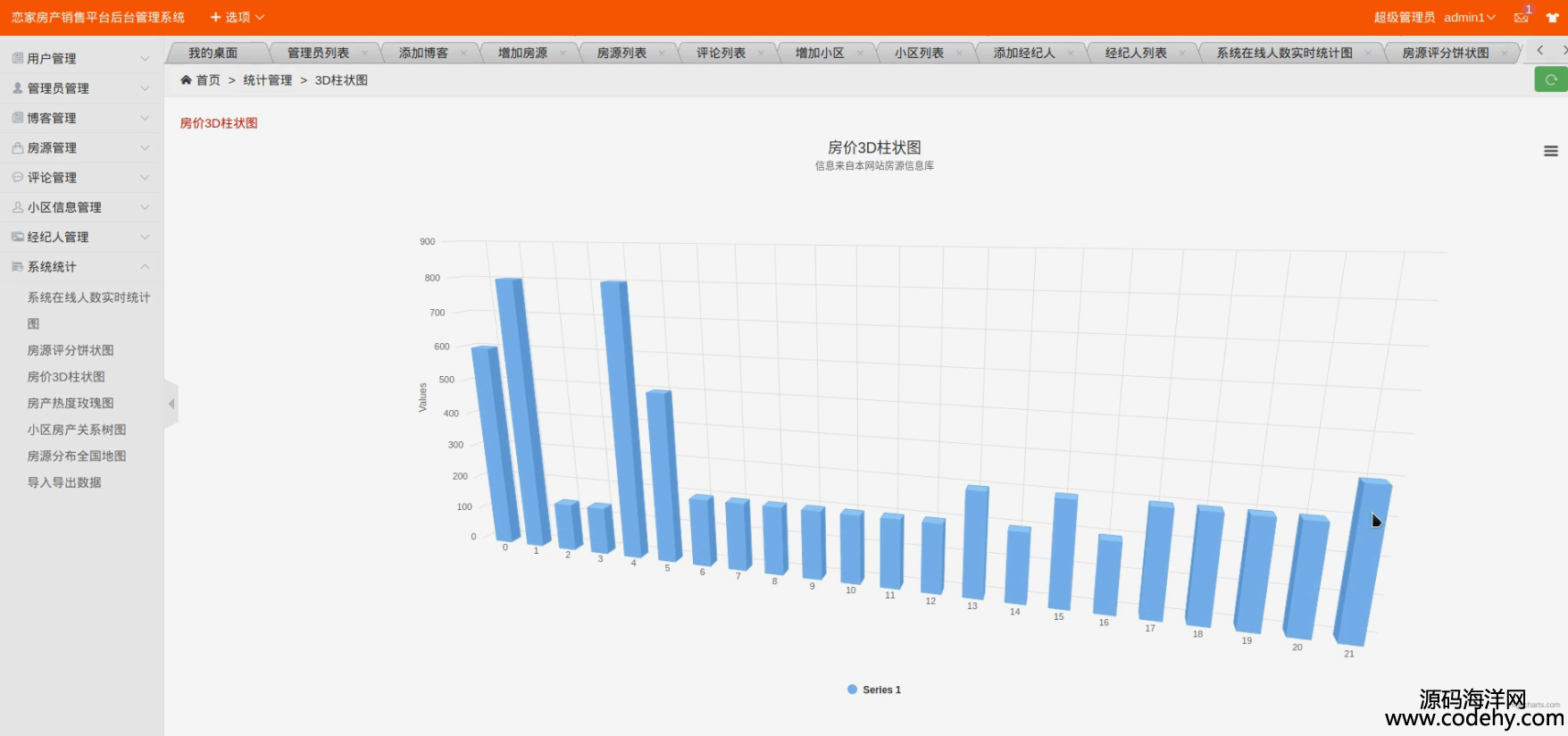Click the tall blue bar number 1
The width and height of the screenshot is (1568, 736).
click(x=523, y=411)
